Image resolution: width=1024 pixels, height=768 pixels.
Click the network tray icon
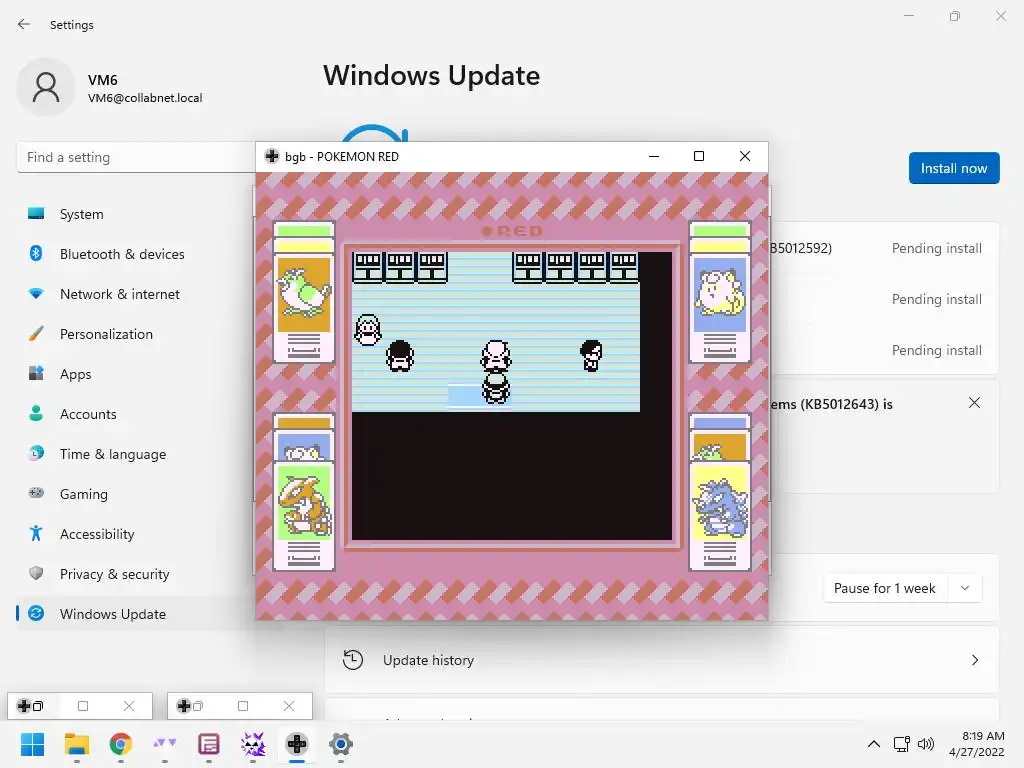(x=902, y=744)
